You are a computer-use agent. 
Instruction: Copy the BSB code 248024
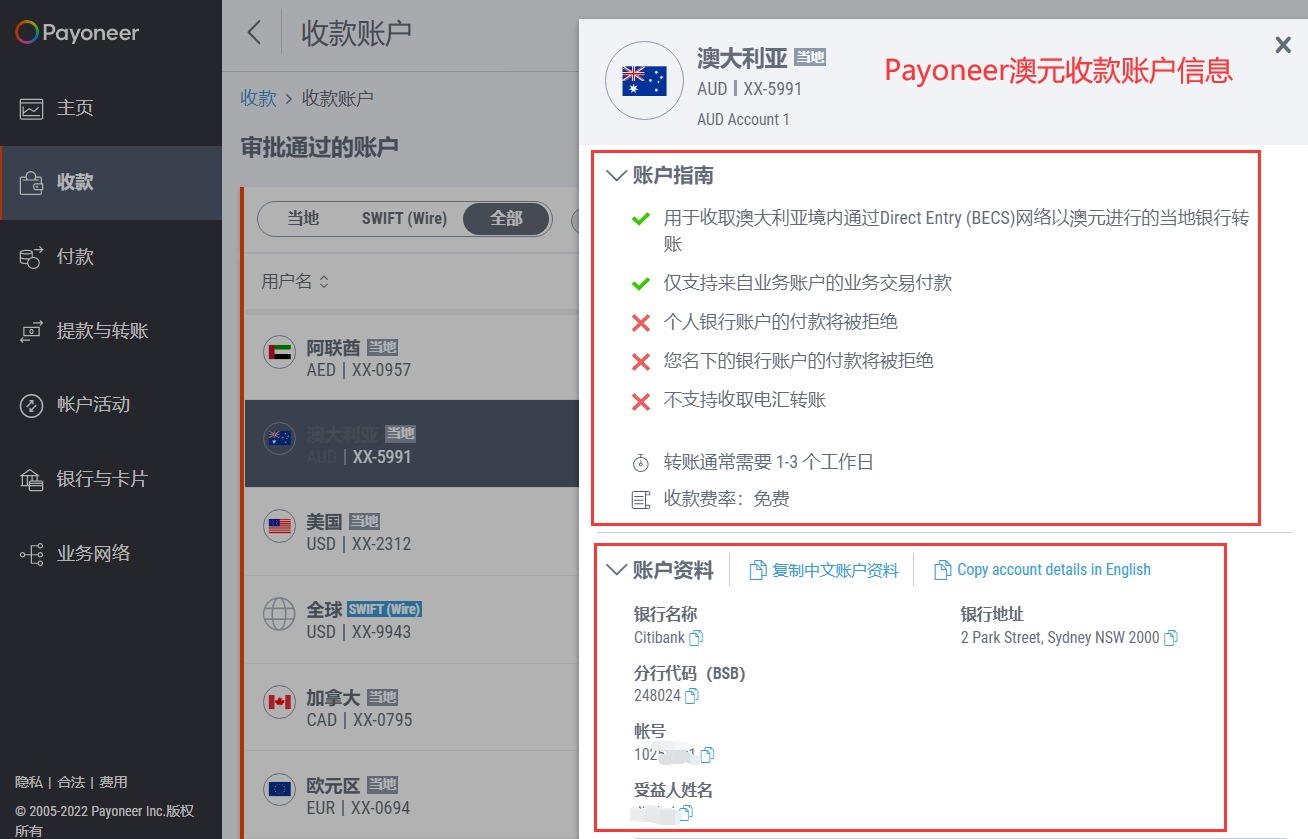pos(690,696)
